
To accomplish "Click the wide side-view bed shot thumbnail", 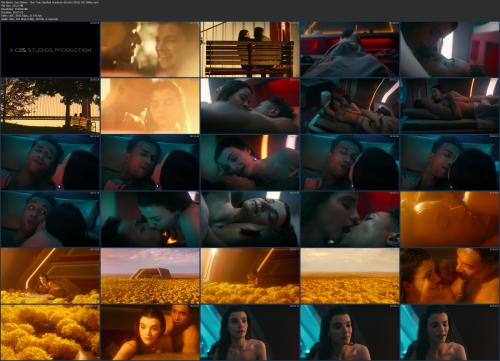I will (x=449, y=106).
